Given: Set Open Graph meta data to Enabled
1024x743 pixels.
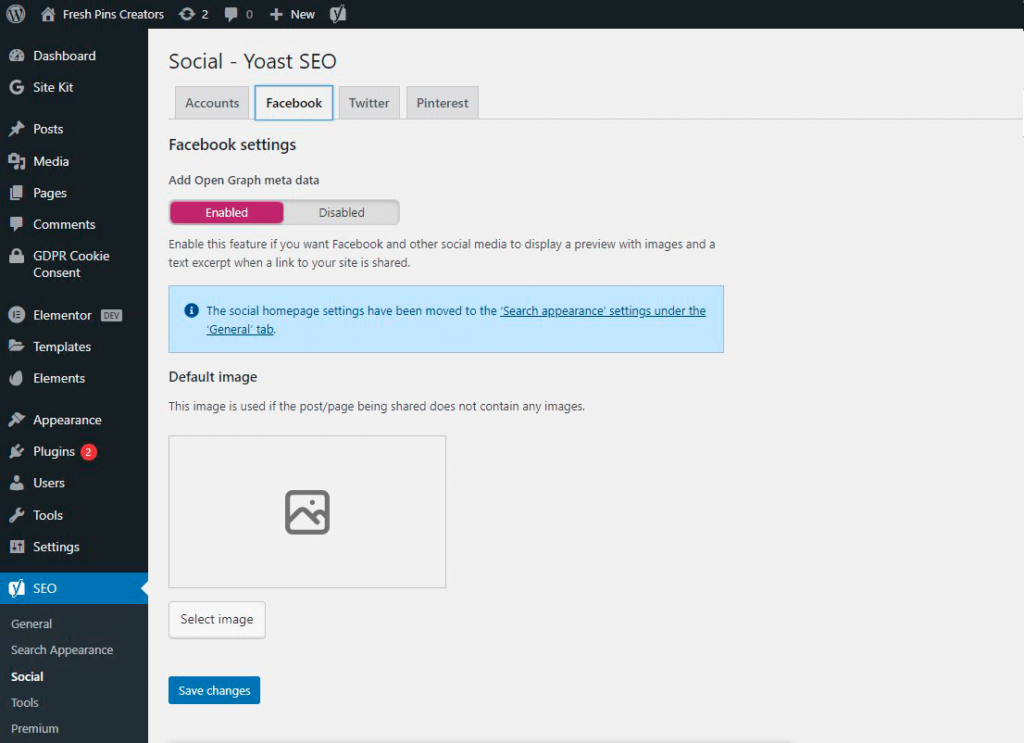Looking at the screenshot, I should [x=227, y=212].
